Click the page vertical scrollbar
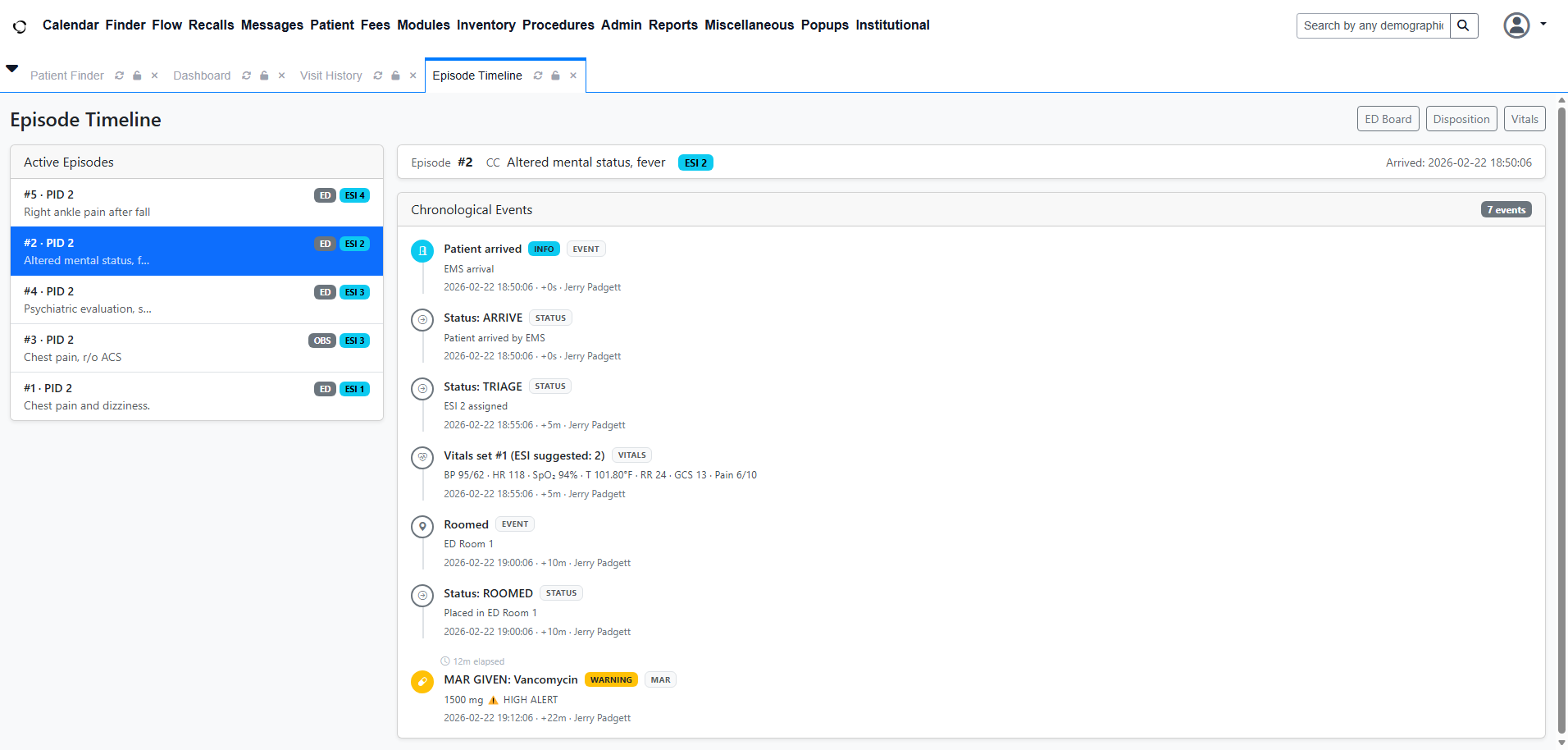This screenshot has height=750, width=1568. coord(1561,410)
